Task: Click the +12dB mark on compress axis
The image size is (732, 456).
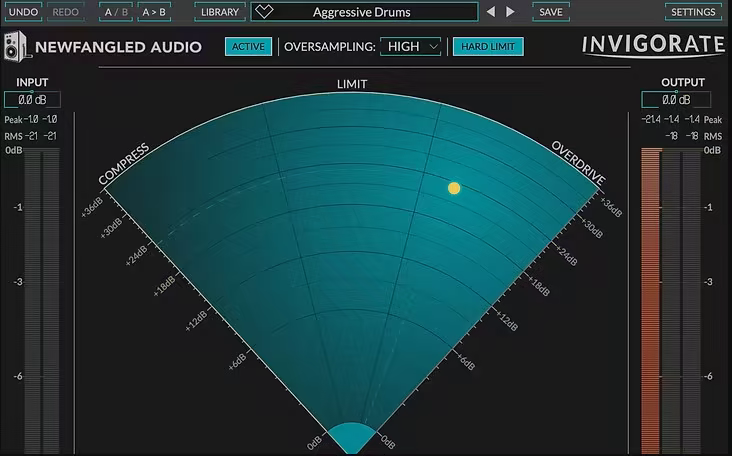Action: pyautogui.click(x=196, y=321)
